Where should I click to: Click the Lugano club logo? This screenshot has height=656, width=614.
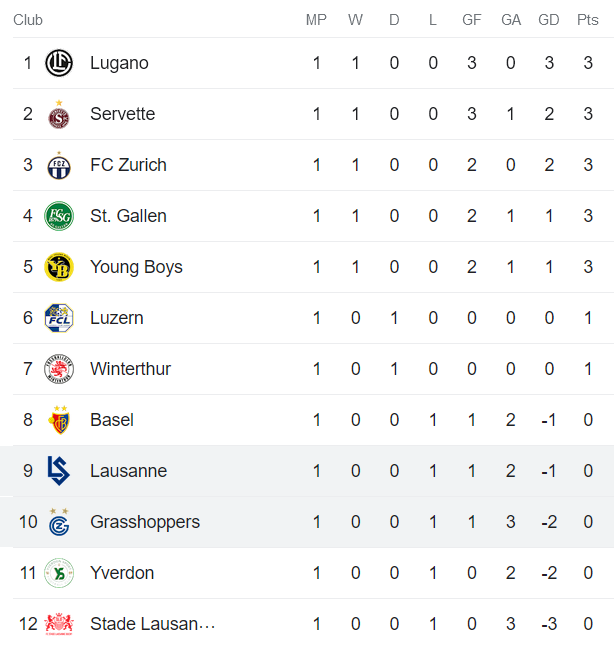pos(59,63)
